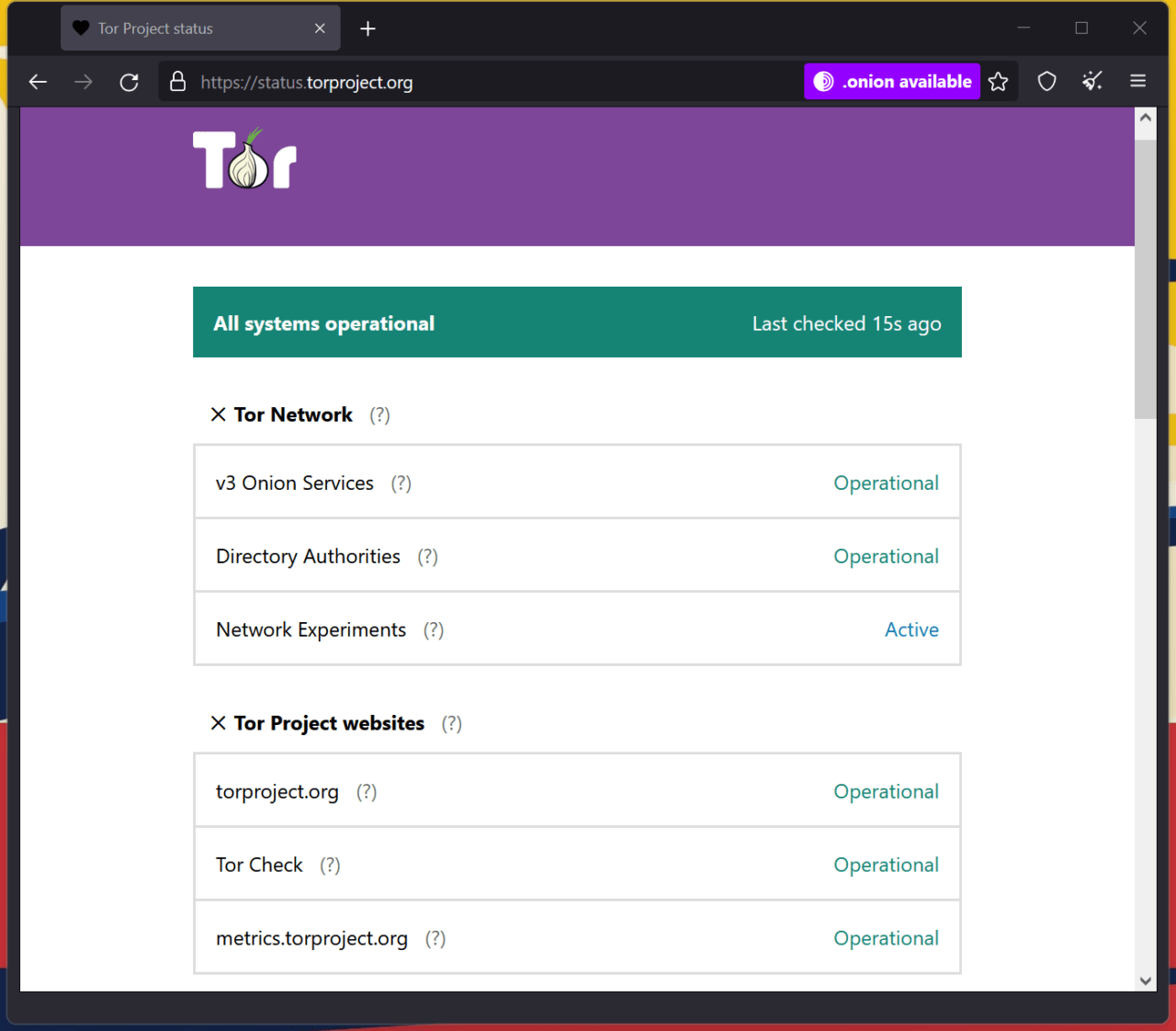Close the Tor Project status tab

click(x=320, y=28)
